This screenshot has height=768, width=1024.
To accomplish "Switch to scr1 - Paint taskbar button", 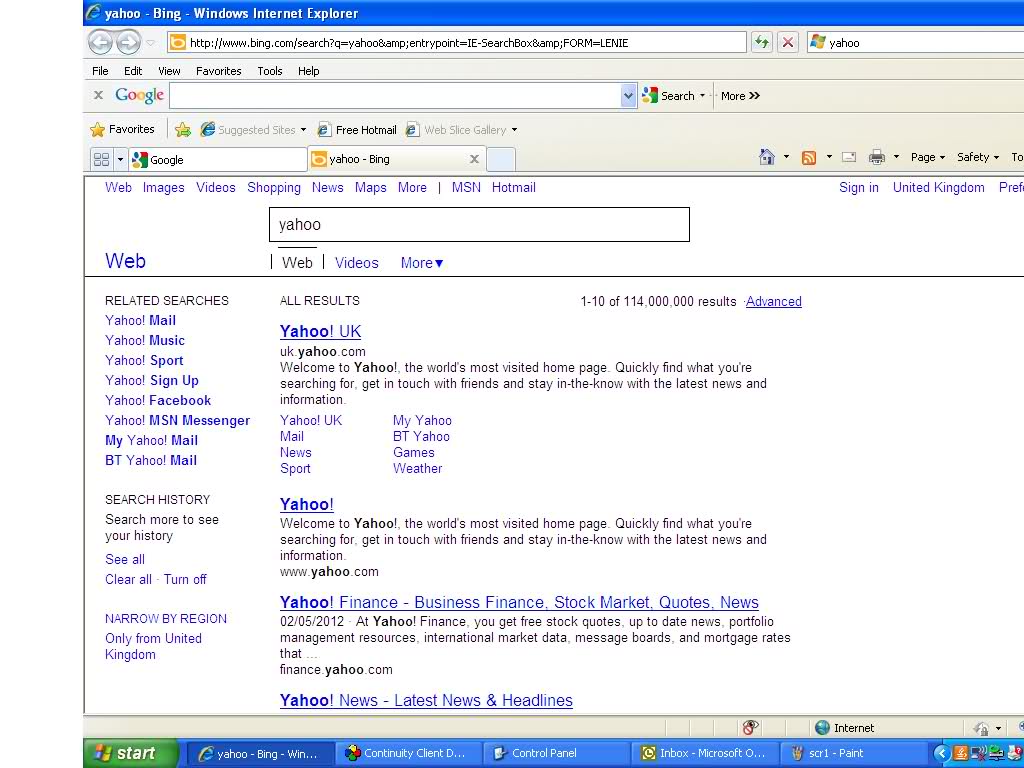I will (x=853, y=753).
